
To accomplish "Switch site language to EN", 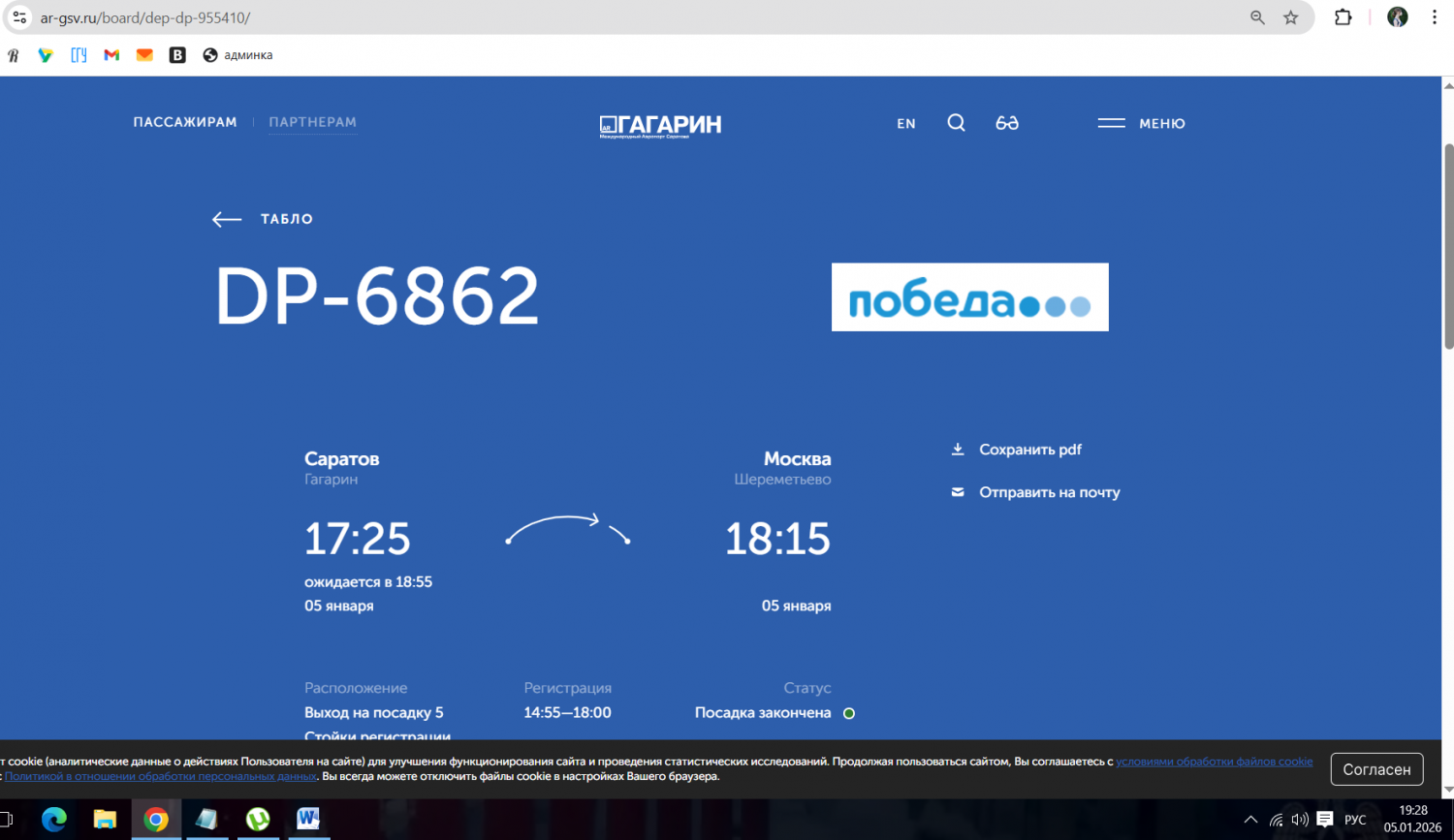I will click(905, 124).
